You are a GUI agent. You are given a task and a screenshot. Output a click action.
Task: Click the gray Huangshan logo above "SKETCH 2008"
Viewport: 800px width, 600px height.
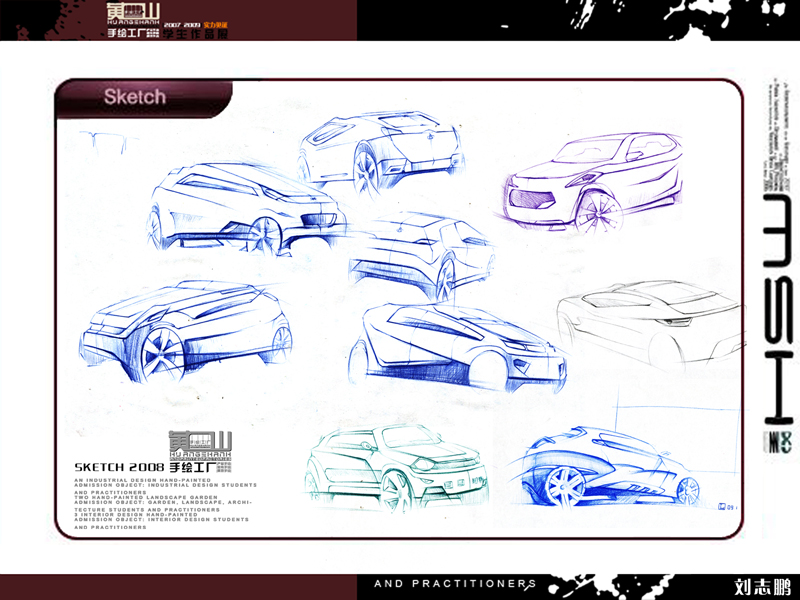point(200,446)
